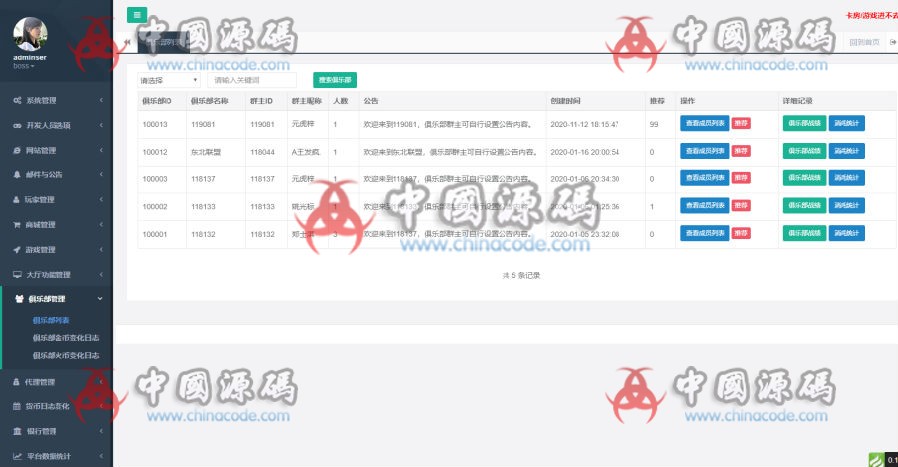Click the 创建时间 column header

click(x=565, y=101)
